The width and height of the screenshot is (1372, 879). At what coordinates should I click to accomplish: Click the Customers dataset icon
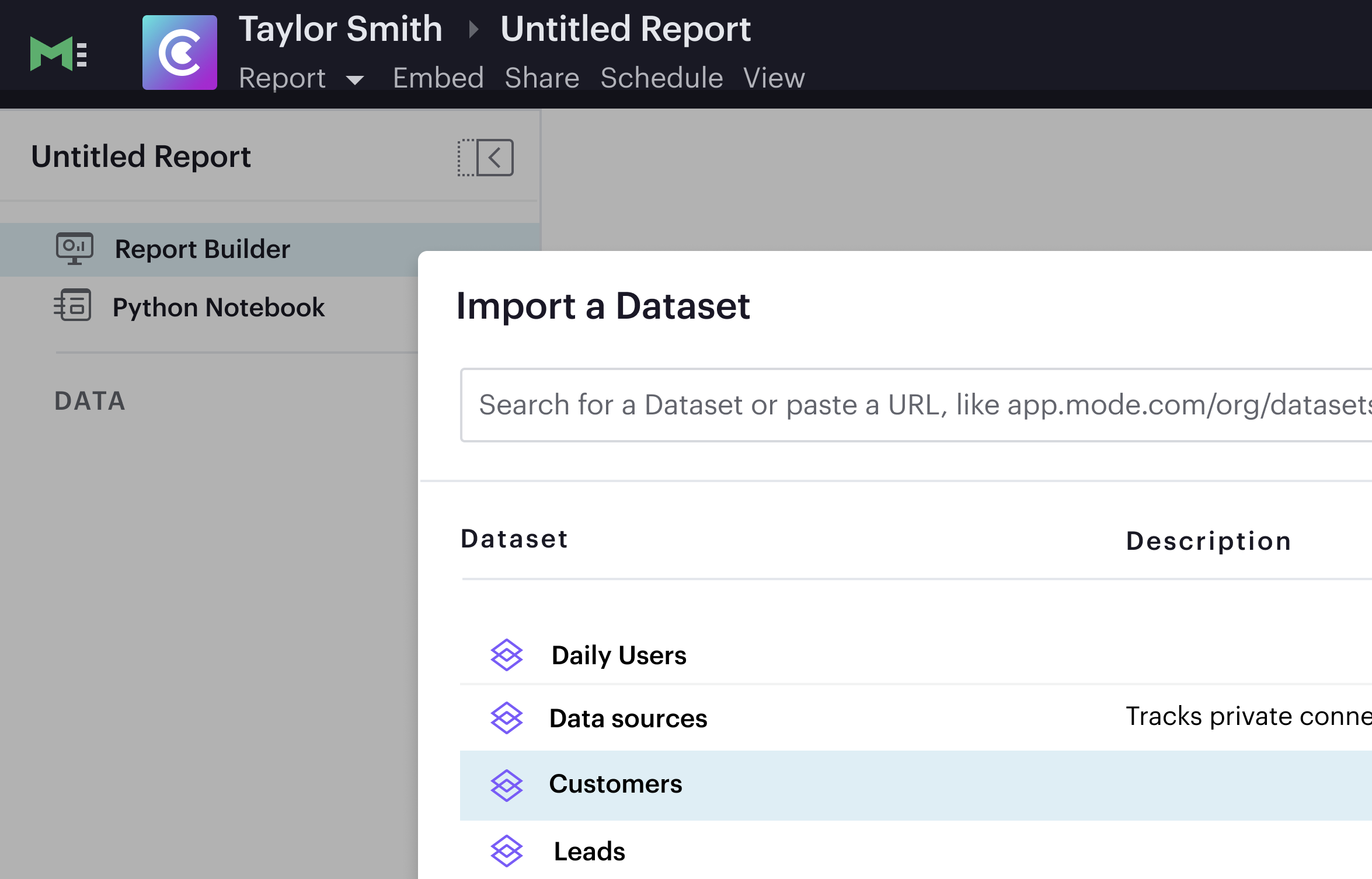tap(506, 784)
